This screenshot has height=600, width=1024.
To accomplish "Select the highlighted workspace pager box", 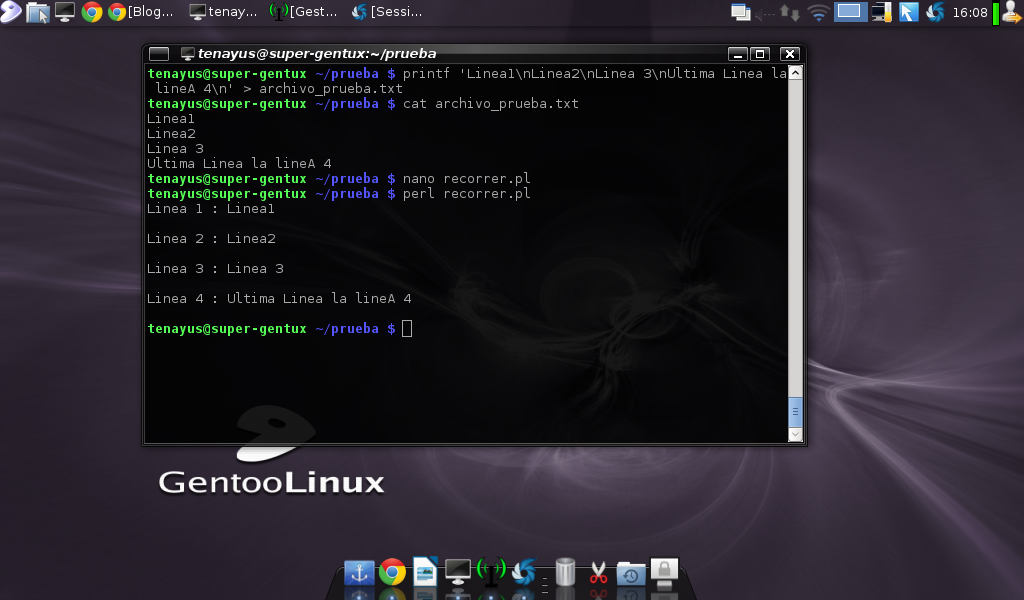I will coord(849,12).
